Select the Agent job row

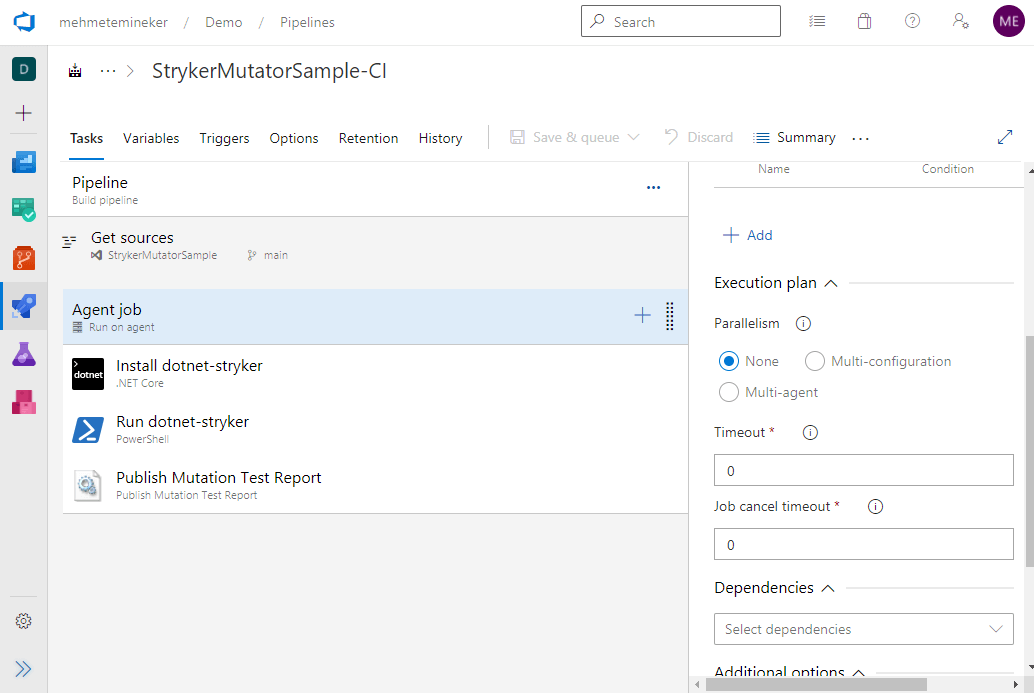tap(375, 316)
